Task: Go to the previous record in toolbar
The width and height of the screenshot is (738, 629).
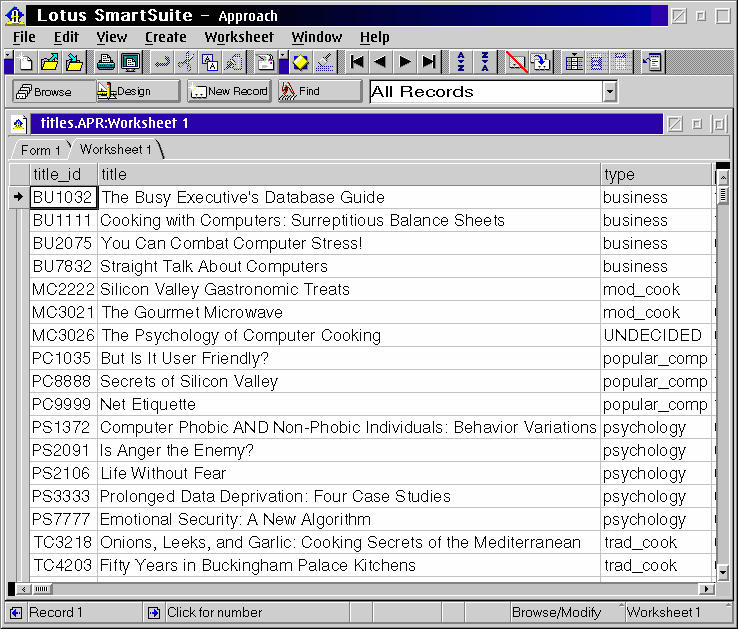Action: pos(380,62)
